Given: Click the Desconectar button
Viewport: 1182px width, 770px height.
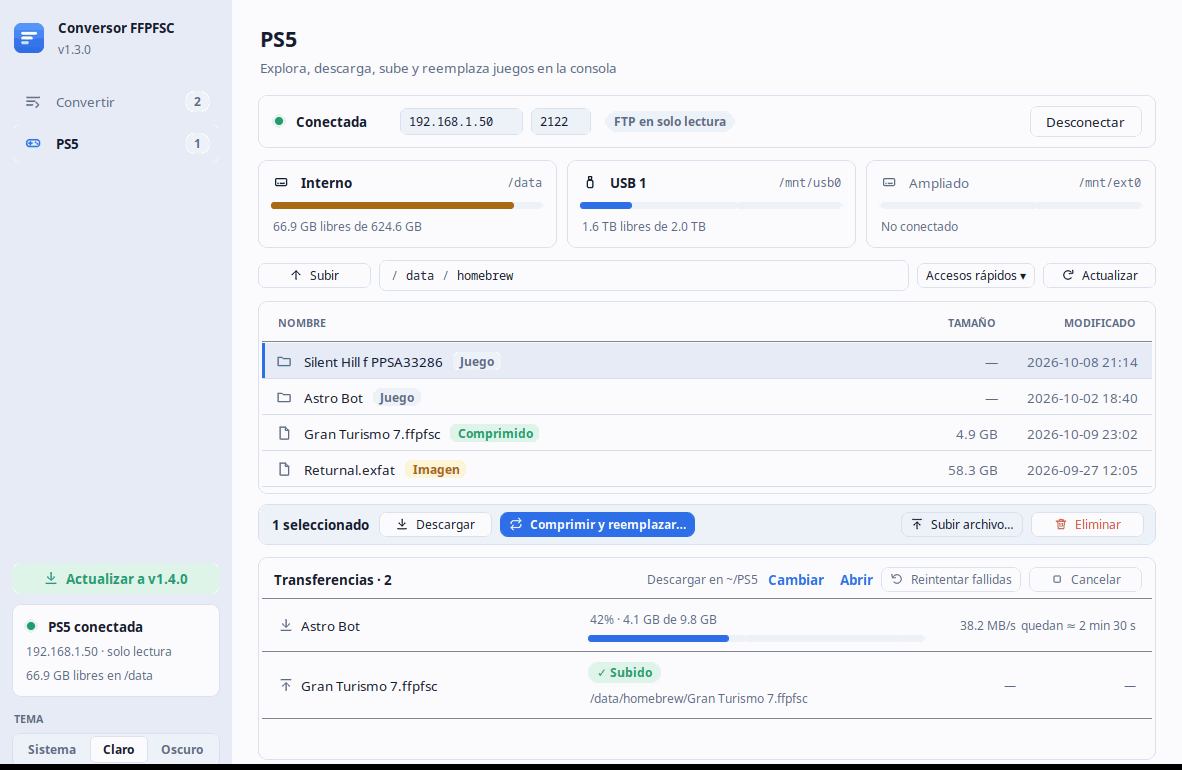Looking at the screenshot, I should pos(1085,122).
